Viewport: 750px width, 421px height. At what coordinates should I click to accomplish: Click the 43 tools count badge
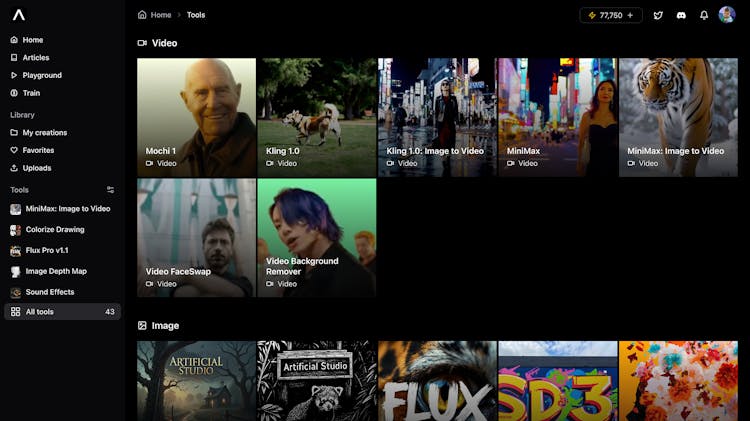(x=110, y=311)
